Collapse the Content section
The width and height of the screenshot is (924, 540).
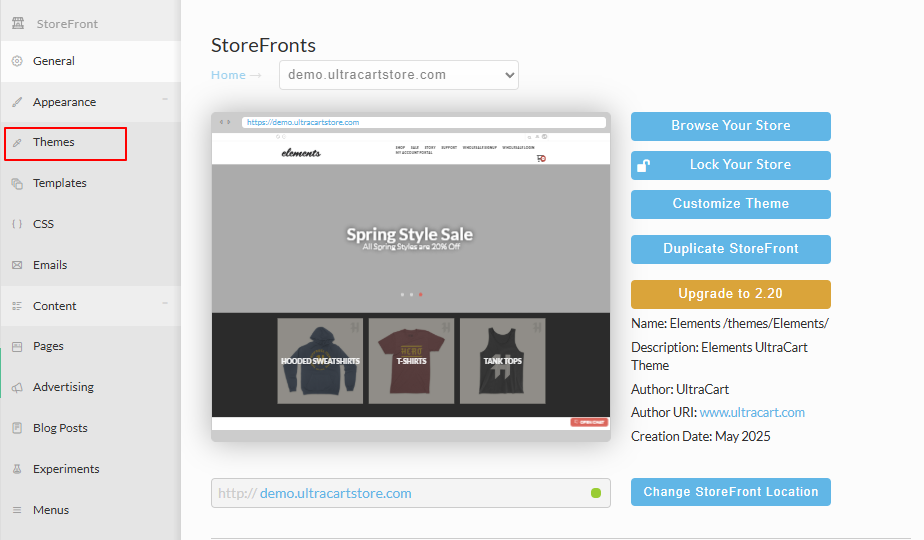coord(165,303)
